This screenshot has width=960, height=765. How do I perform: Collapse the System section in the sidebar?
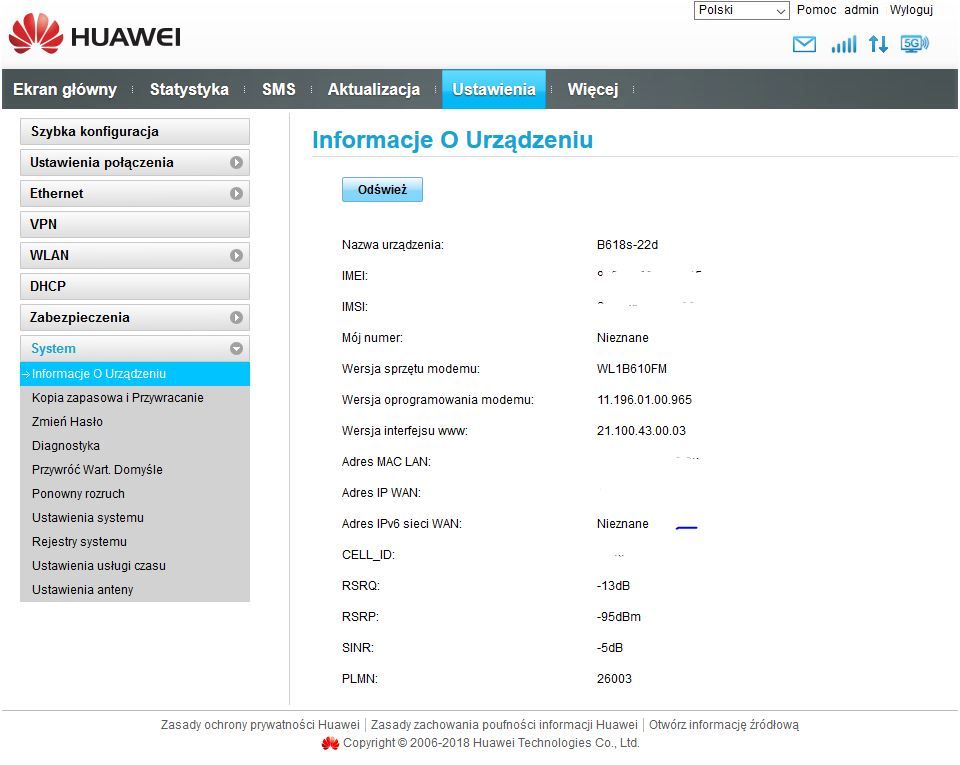pos(237,348)
